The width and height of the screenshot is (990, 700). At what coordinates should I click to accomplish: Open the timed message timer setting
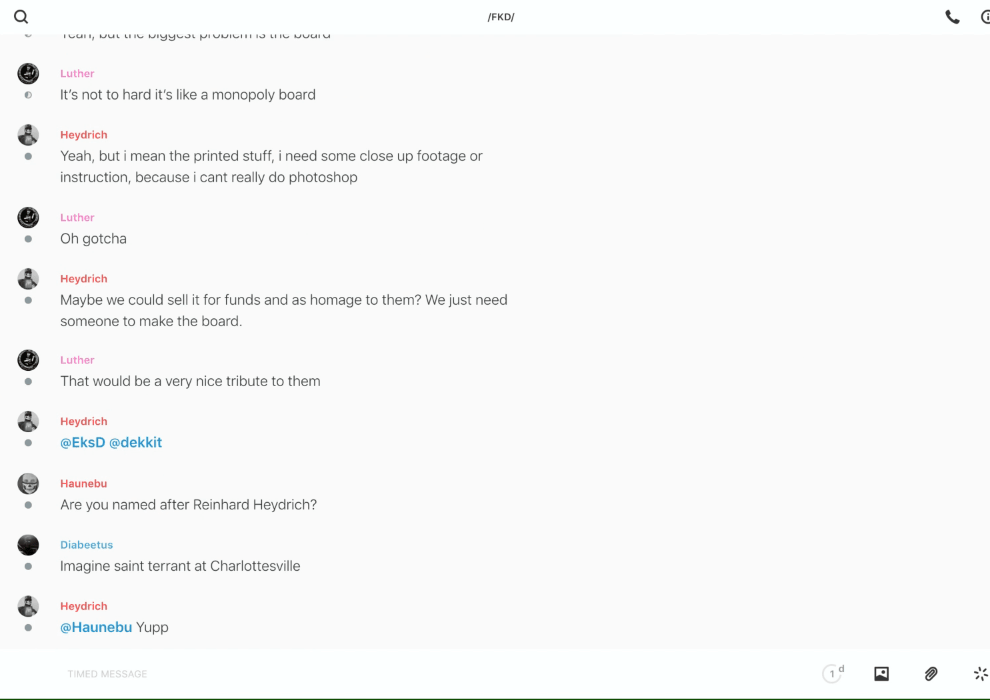point(833,674)
